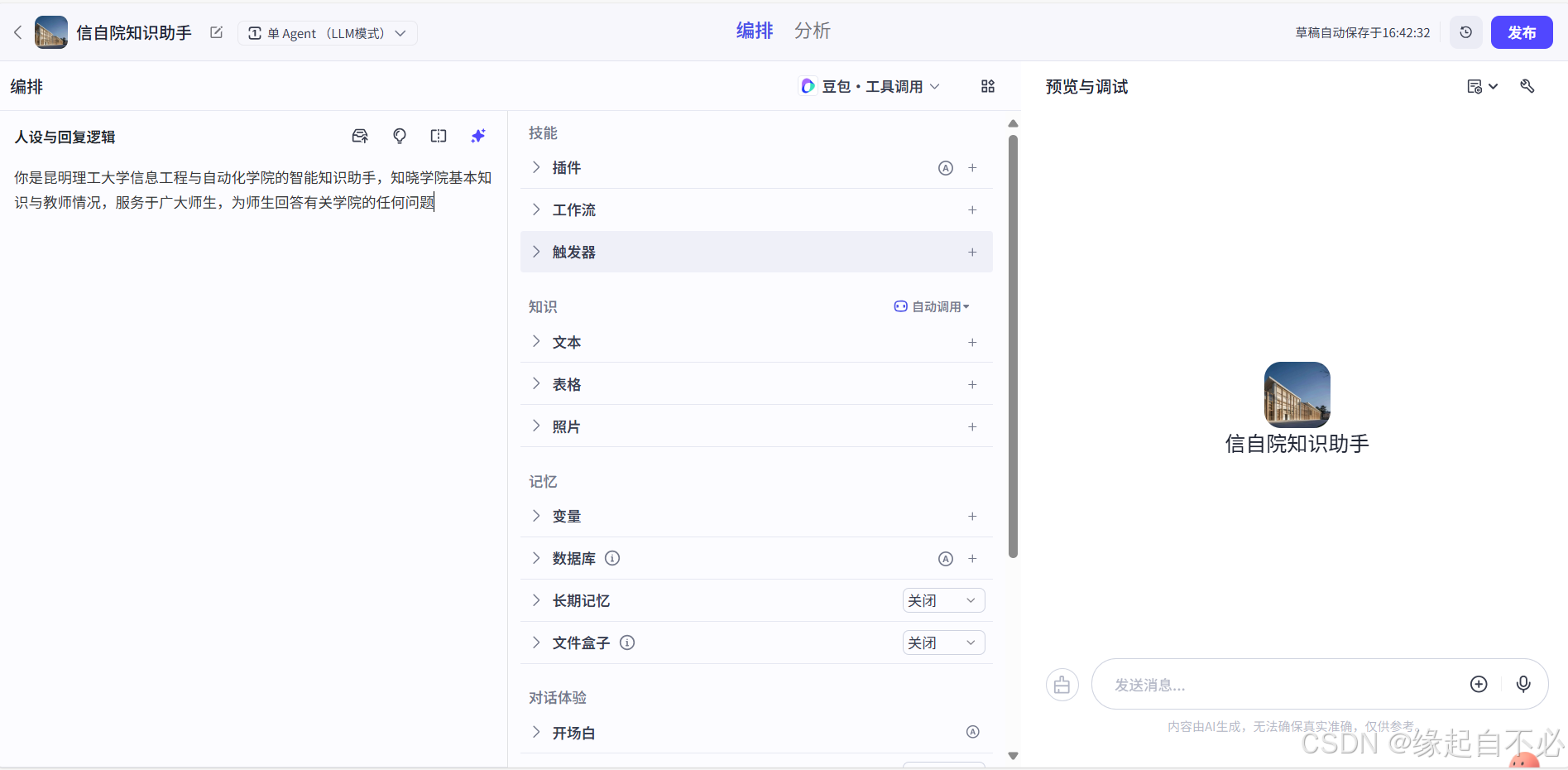The height and width of the screenshot is (770, 1568).
Task: Click the scrollbar up arrow
Action: [1013, 123]
